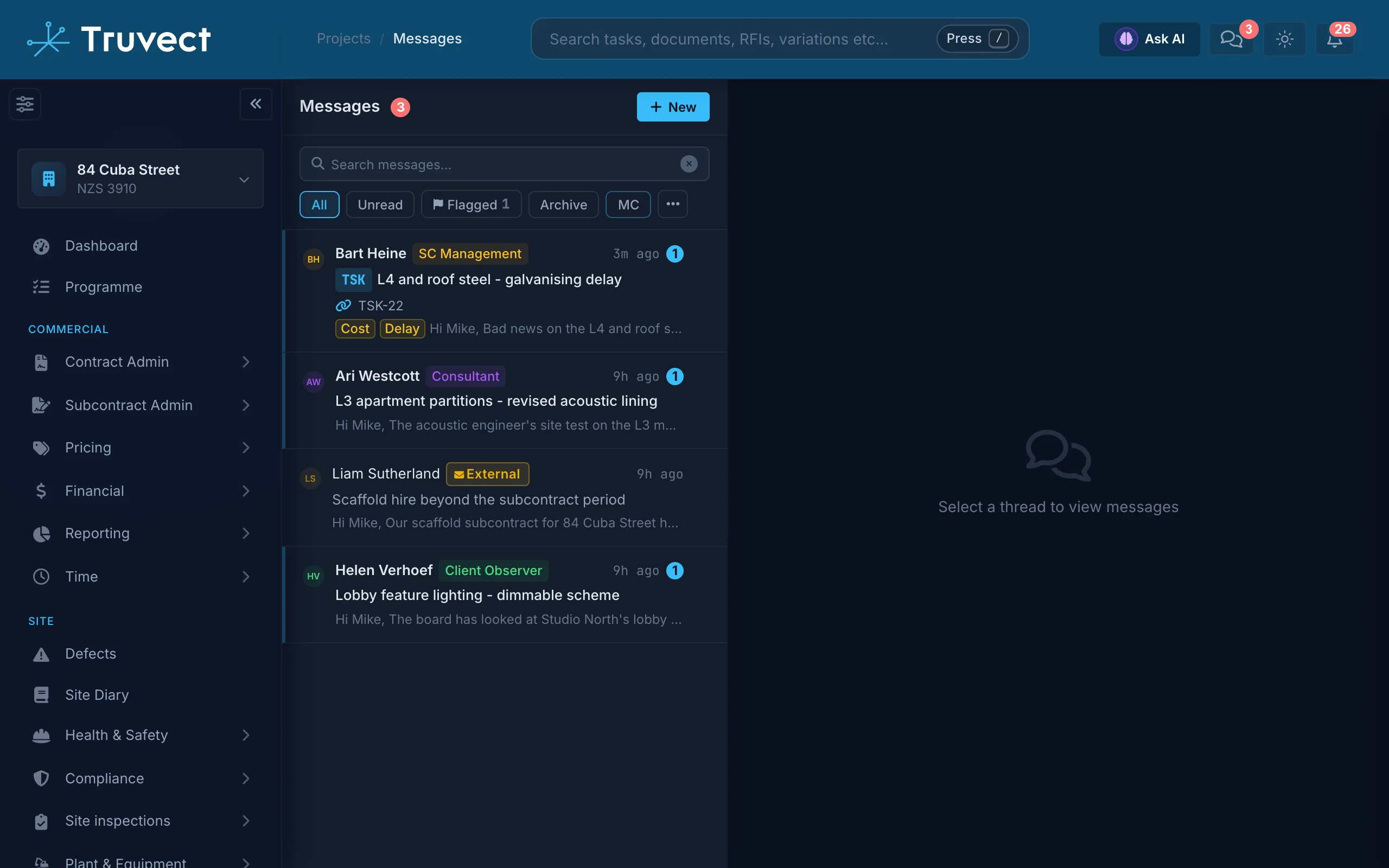Image resolution: width=1389 pixels, height=868 pixels.
Task: Expand the Reporting section
Action: tap(141, 533)
